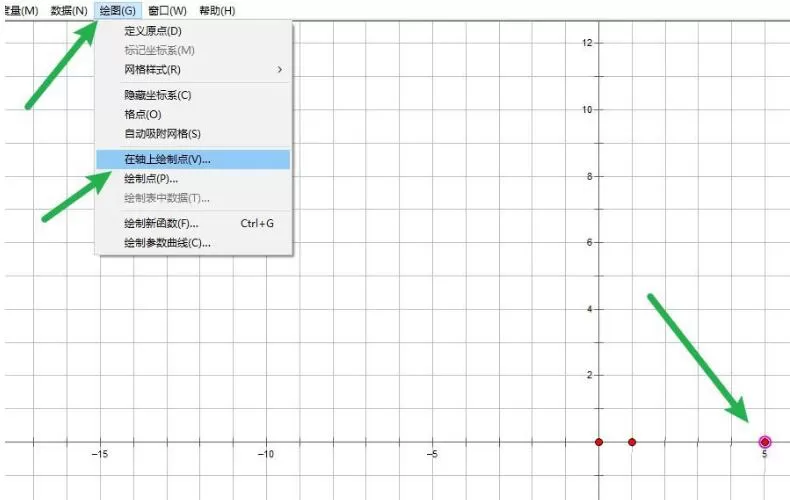
Task: Click the 绘制表中数据(T)... menu entry
Action: [x=193, y=198]
